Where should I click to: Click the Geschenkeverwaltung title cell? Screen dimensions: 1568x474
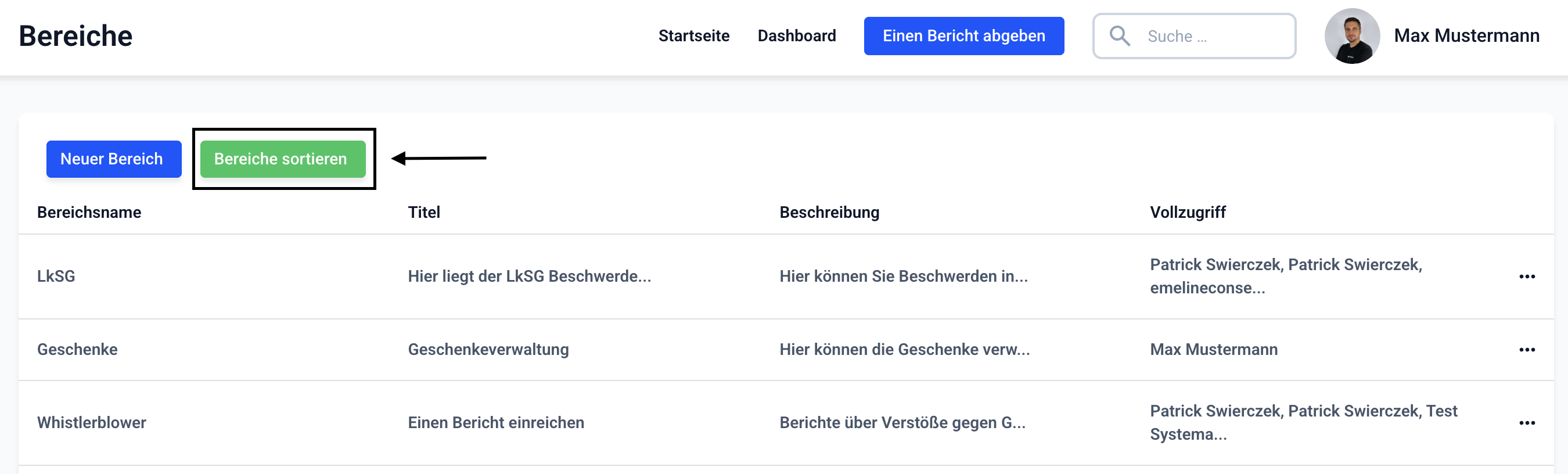[488, 349]
